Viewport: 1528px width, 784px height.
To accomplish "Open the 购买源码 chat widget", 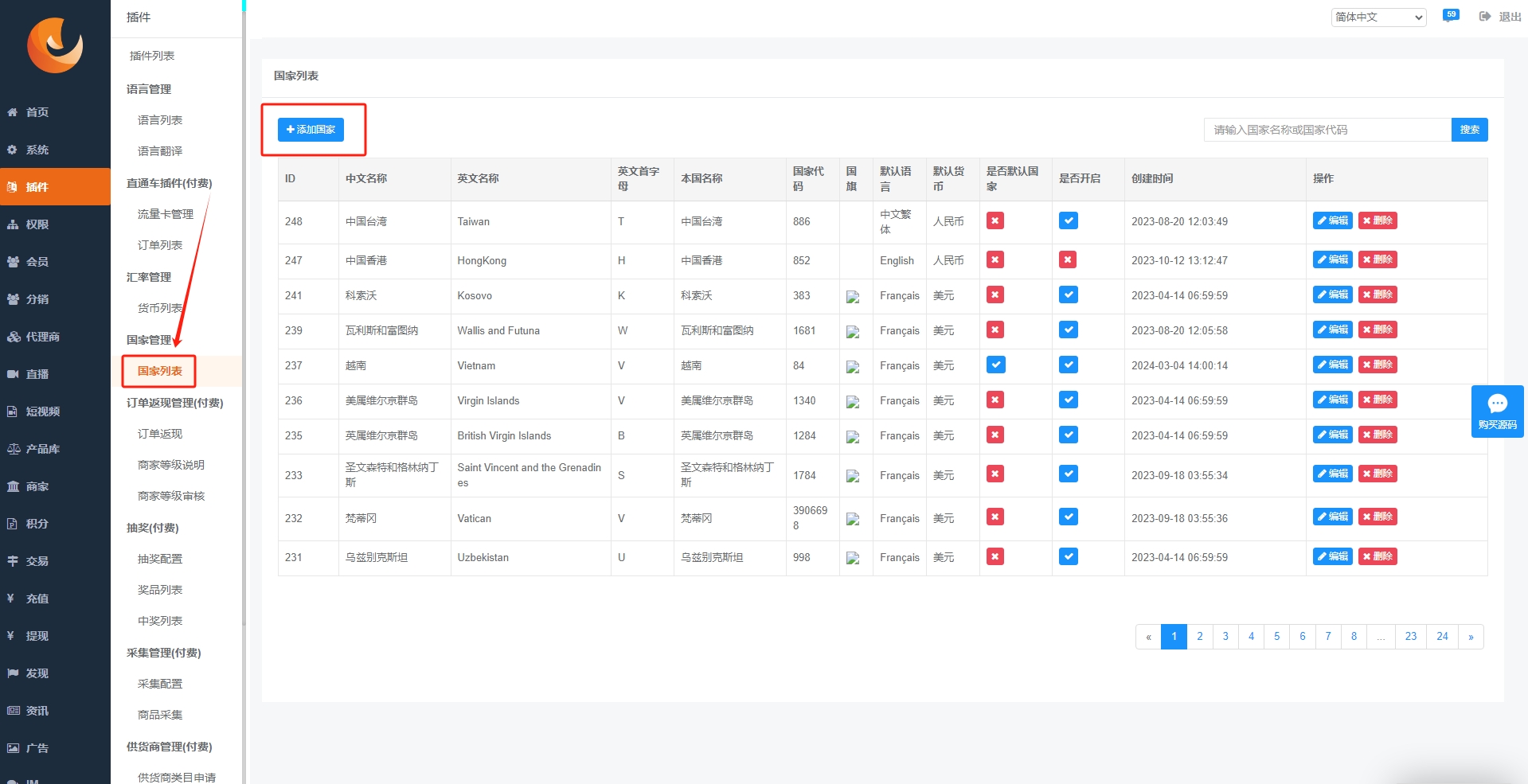I will 1497,411.
